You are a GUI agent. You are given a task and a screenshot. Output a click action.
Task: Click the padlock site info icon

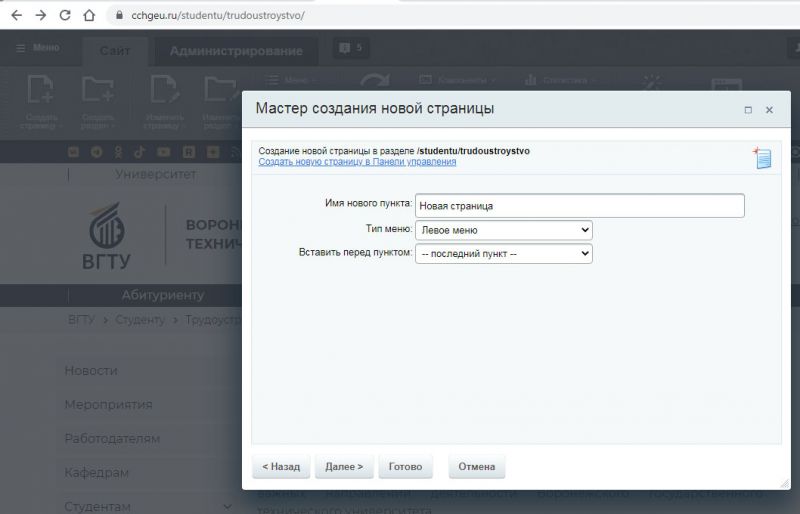point(119,16)
